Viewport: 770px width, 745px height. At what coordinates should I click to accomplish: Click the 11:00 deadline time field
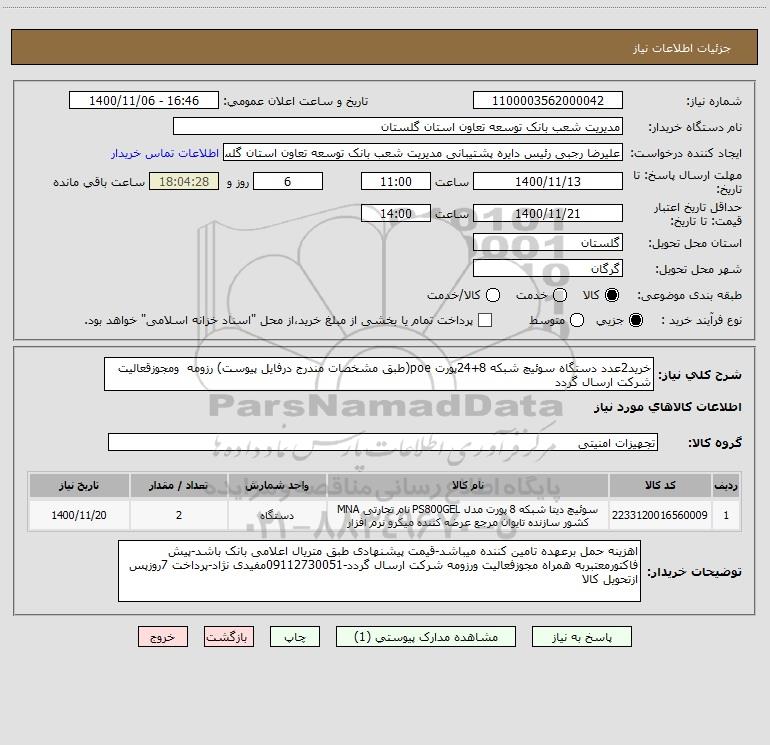pyautogui.click(x=396, y=181)
